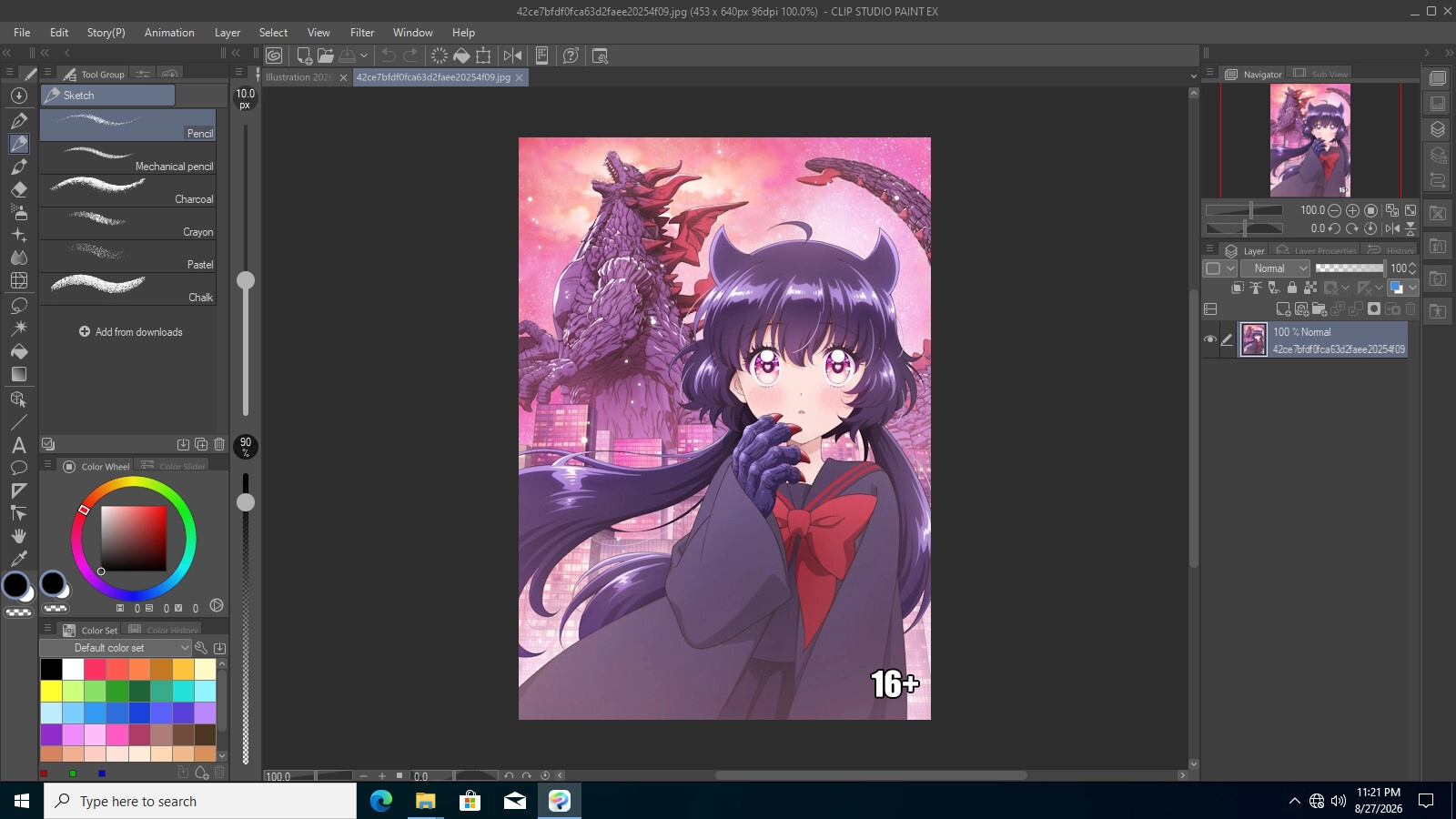This screenshot has width=1456, height=819.
Task: Switch to the Layer Properties tab
Action: click(1317, 250)
